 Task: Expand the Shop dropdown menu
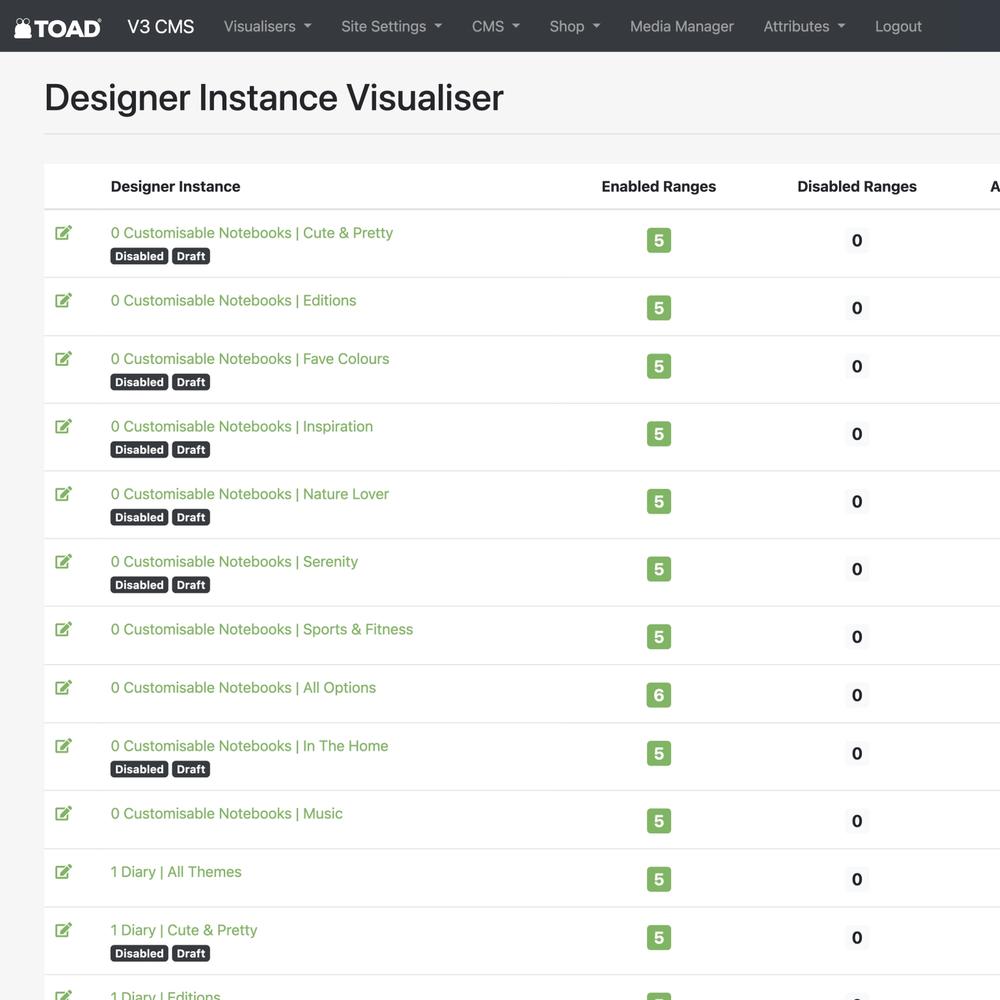[x=574, y=27]
